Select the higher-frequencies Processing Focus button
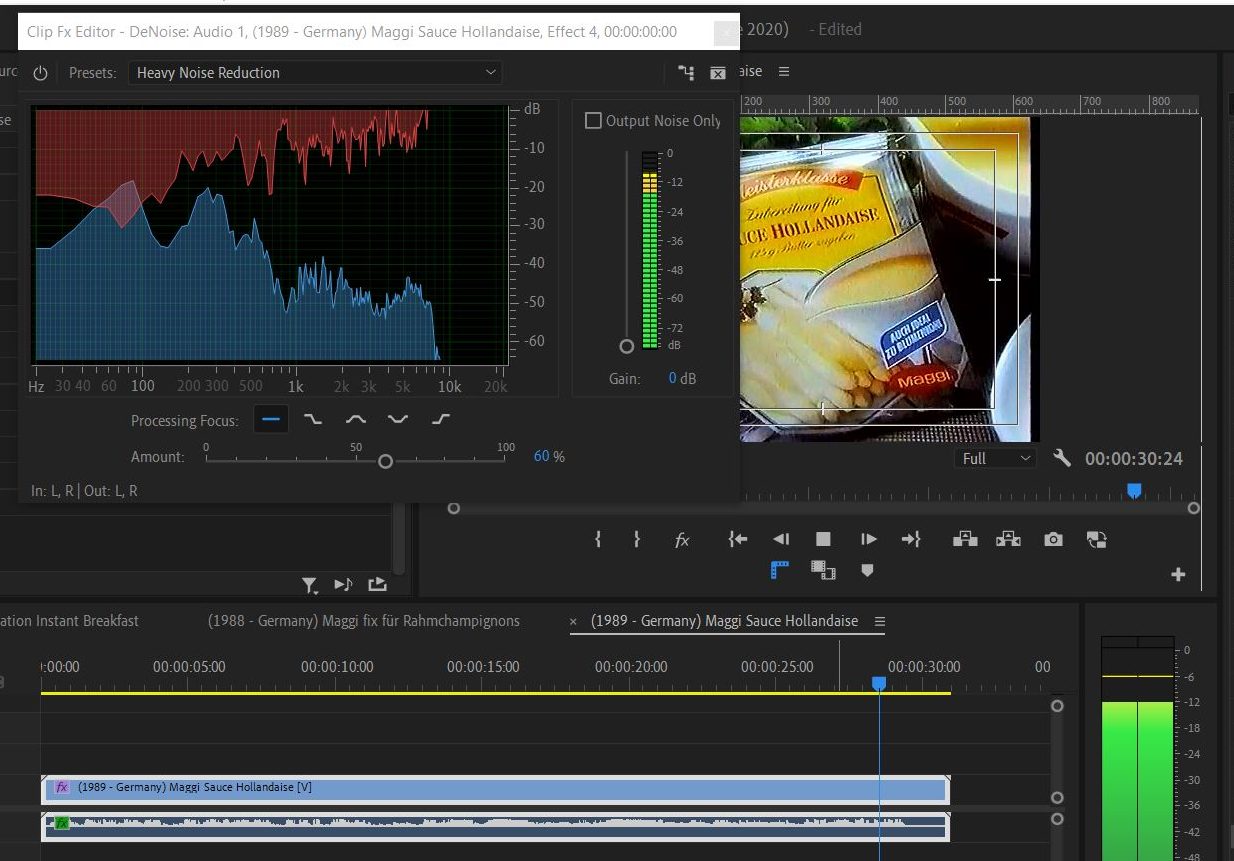The width and height of the screenshot is (1234, 861). (x=442, y=419)
